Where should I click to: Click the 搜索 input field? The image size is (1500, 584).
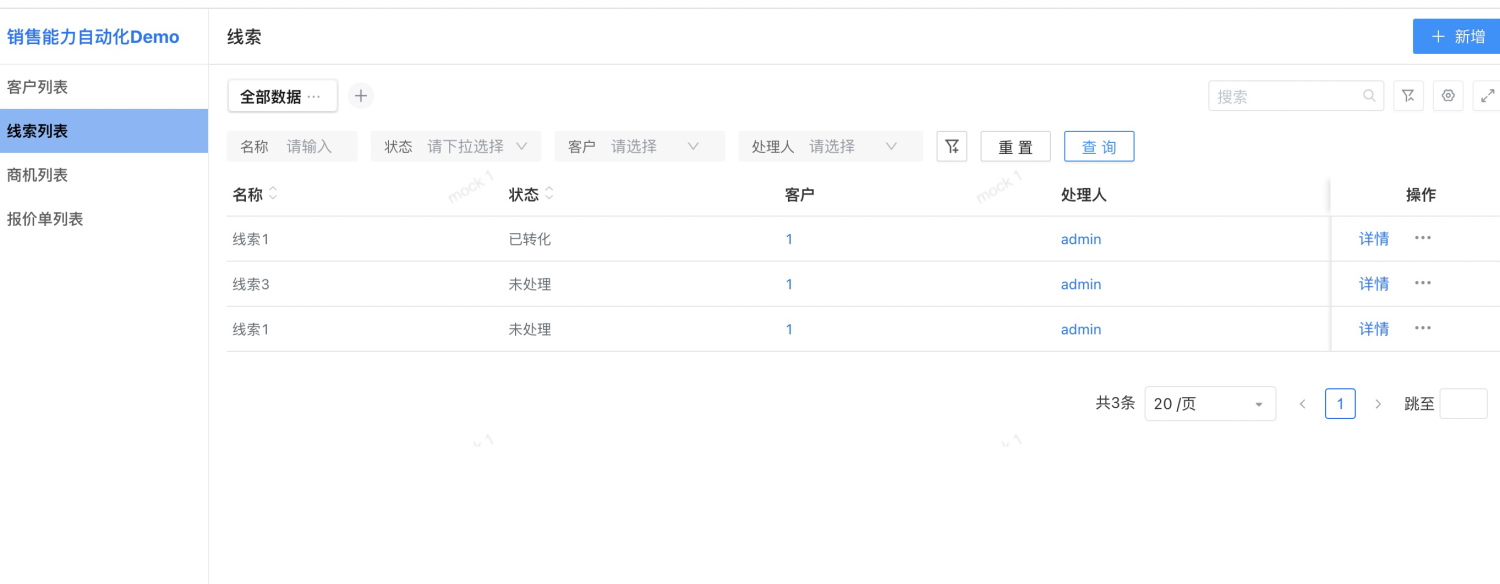pyautogui.click(x=1296, y=96)
